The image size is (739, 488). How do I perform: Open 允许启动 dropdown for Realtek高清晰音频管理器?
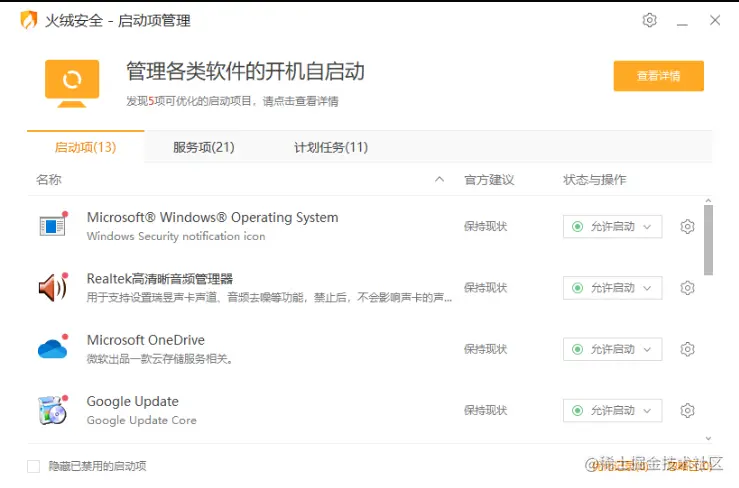[x=612, y=288]
